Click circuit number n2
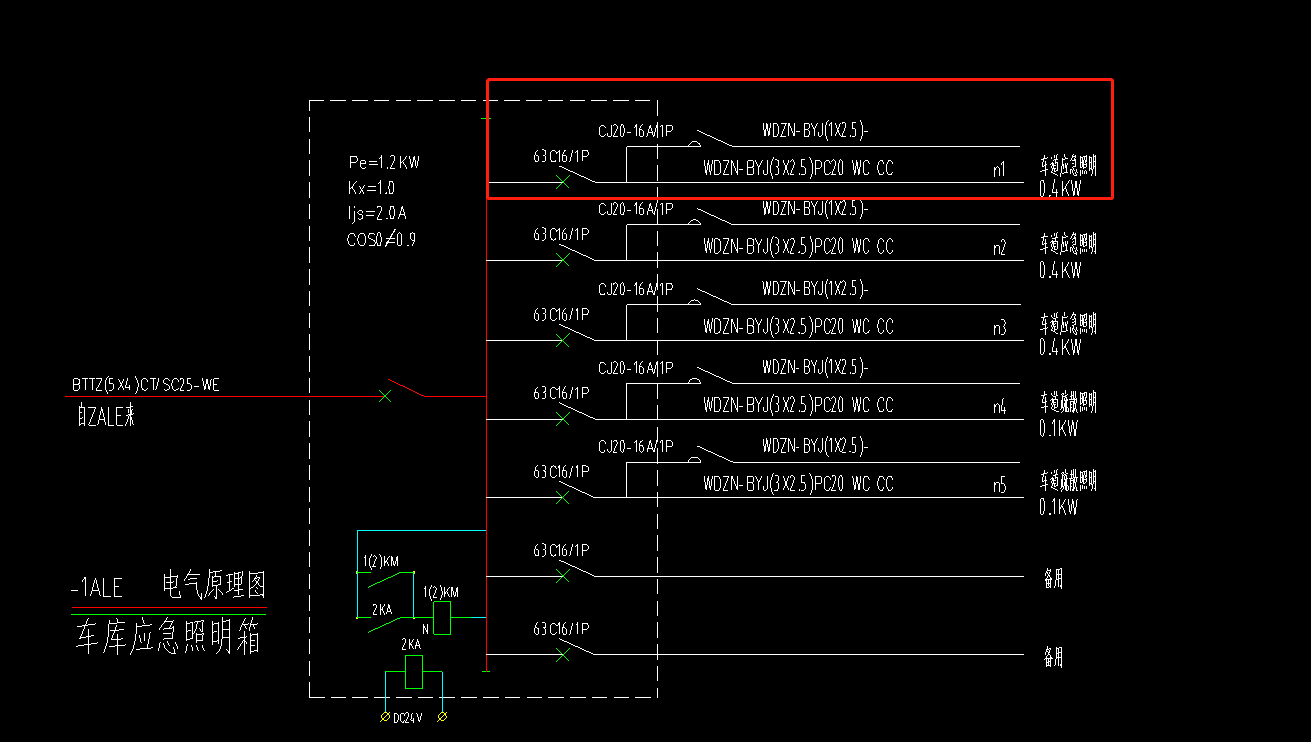This screenshot has width=1311, height=742. [x=999, y=249]
